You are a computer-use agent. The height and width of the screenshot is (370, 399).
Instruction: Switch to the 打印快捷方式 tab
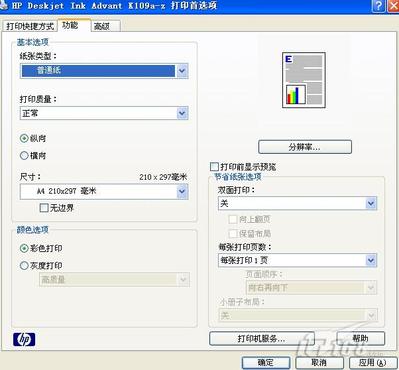click(30, 26)
